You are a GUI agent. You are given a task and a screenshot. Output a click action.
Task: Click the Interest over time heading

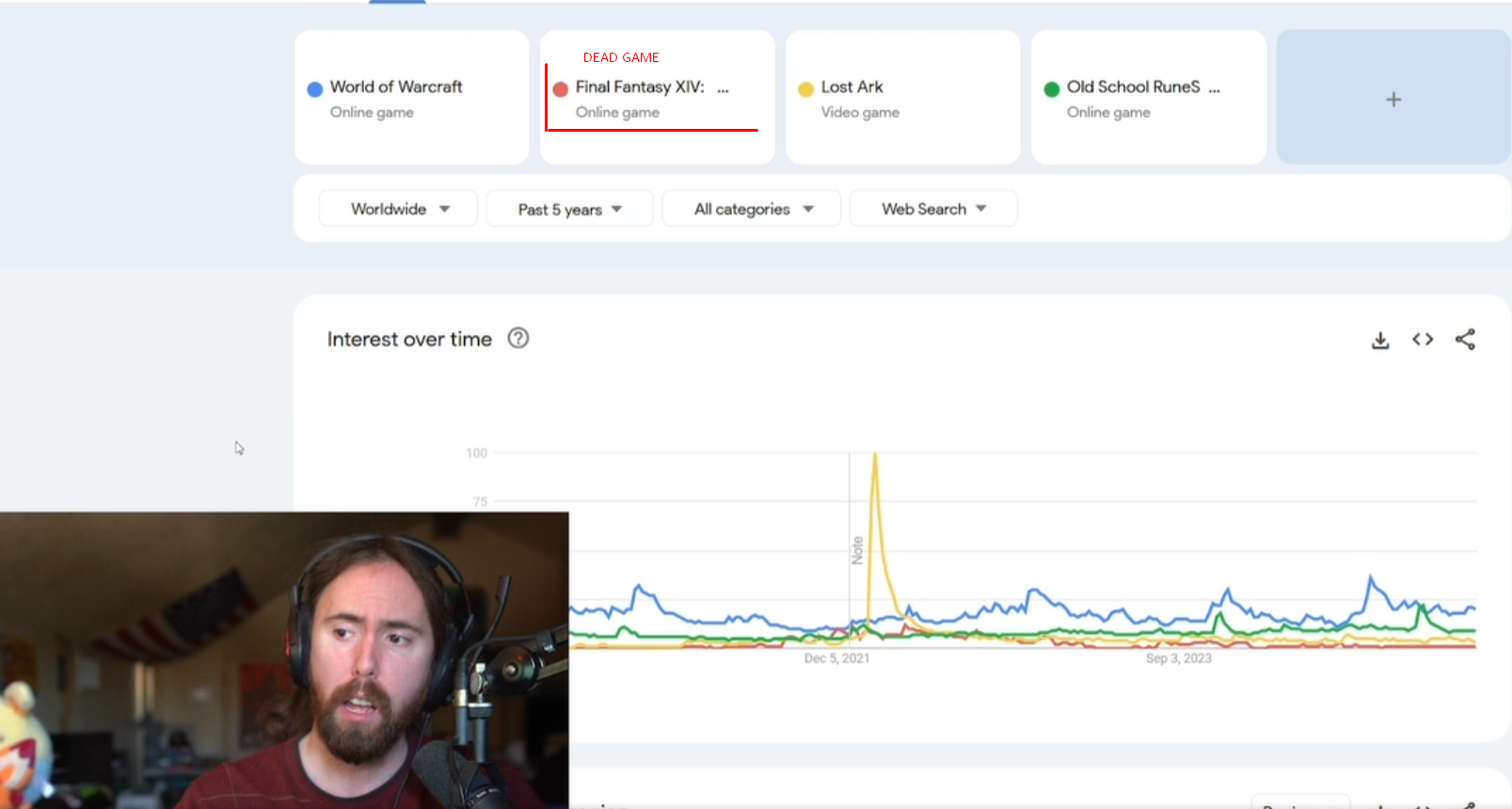click(x=409, y=339)
